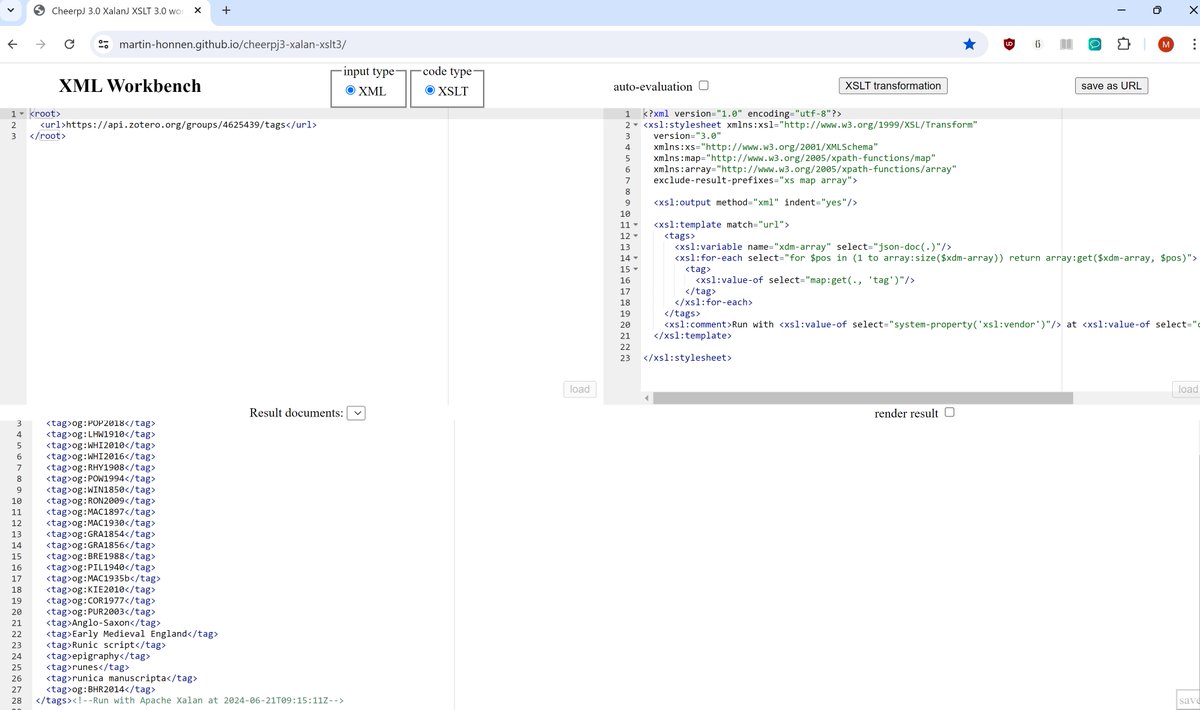View site information icon in address bar
The image size is (1200, 710).
tap(102, 44)
